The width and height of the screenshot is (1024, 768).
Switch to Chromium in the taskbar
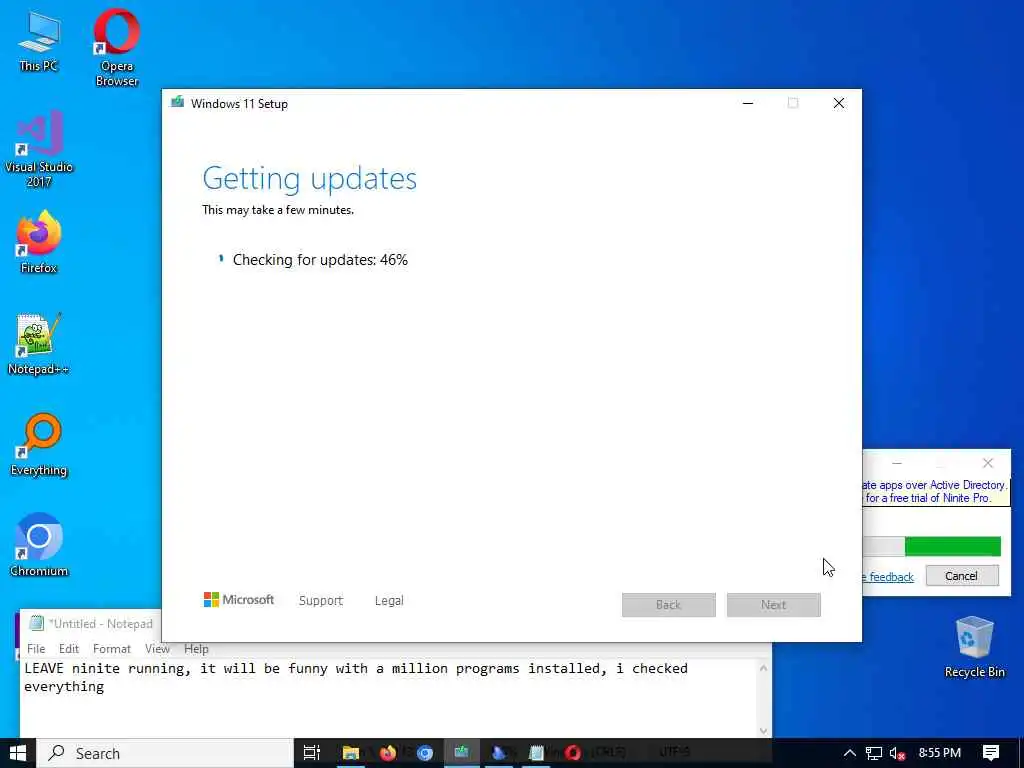(x=425, y=753)
